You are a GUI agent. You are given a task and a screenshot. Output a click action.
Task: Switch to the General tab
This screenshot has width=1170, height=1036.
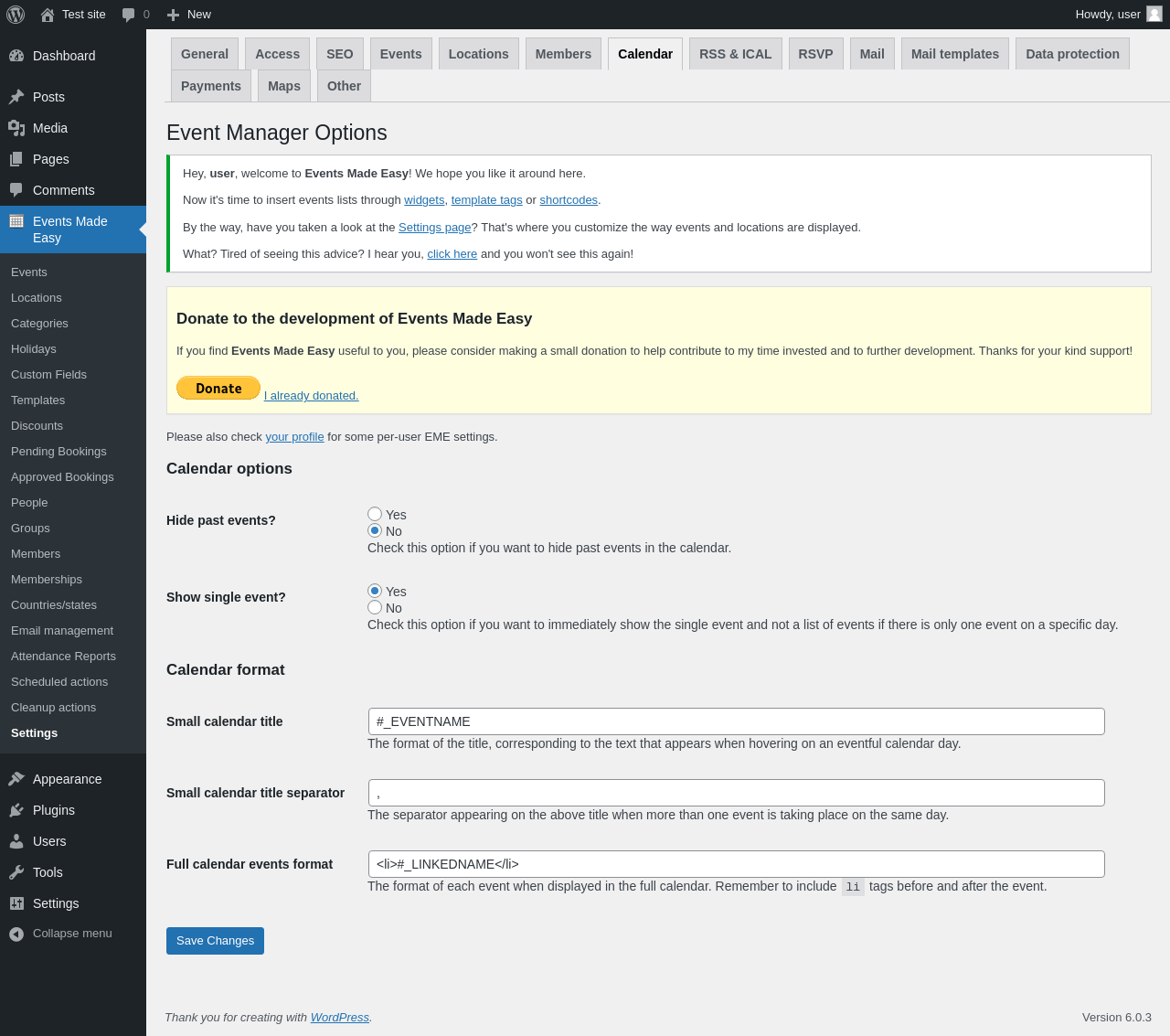click(x=205, y=54)
